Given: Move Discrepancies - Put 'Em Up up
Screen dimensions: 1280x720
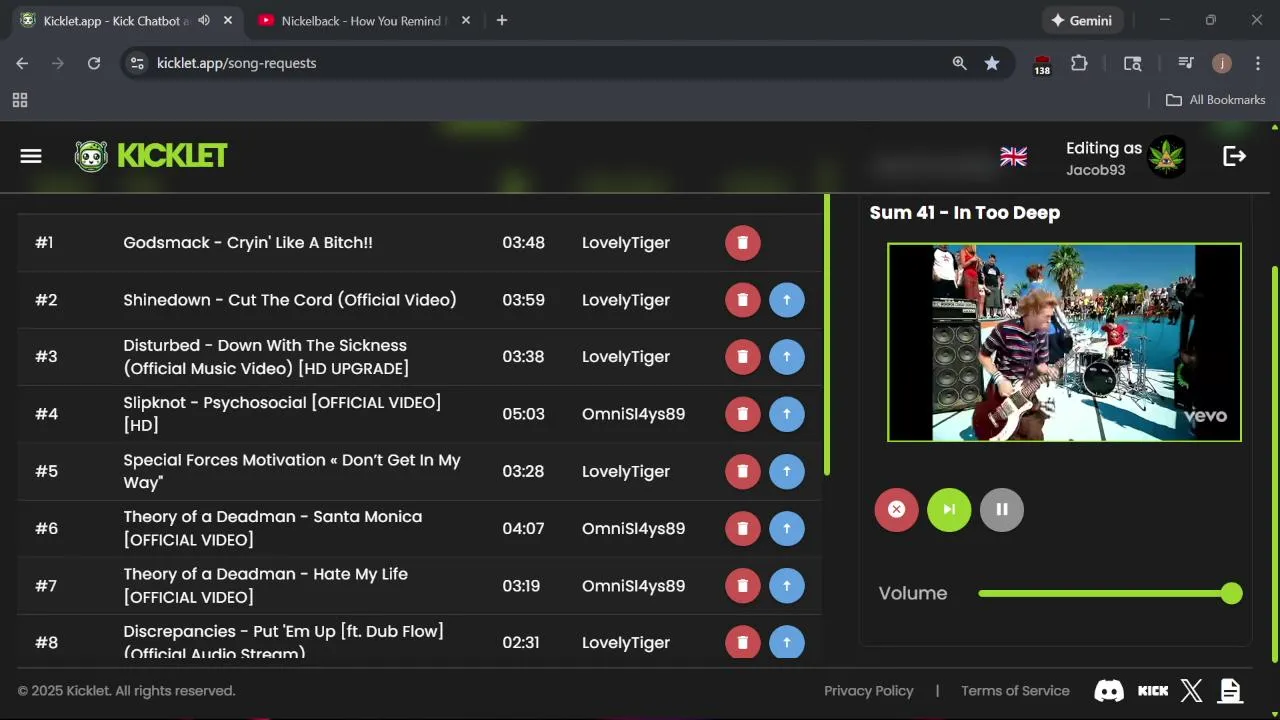Looking at the screenshot, I should (787, 642).
